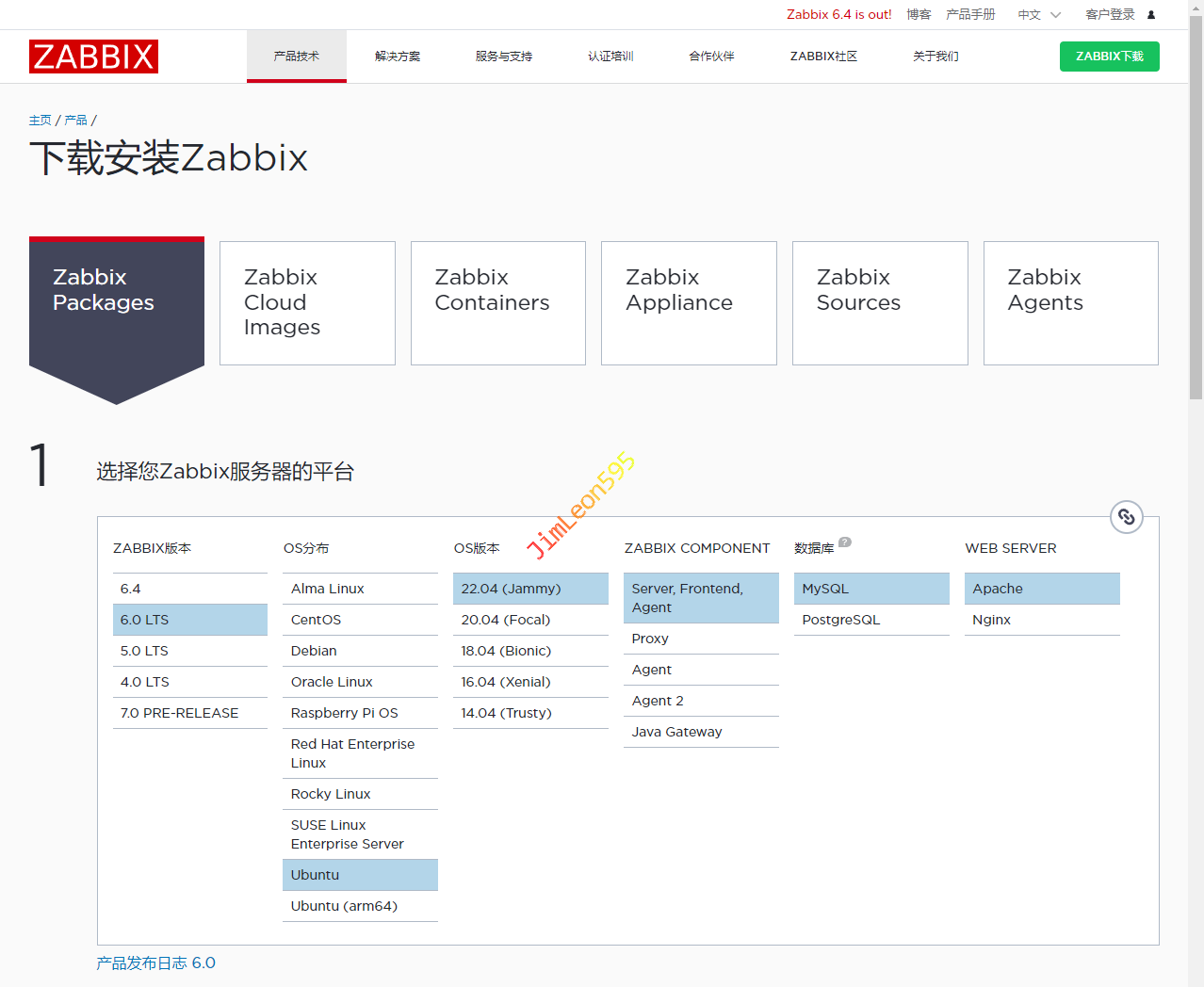Click the green ZABBIX下载 button
Viewport: 1204px width, 987px height.
pyautogui.click(x=1109, y=57)
